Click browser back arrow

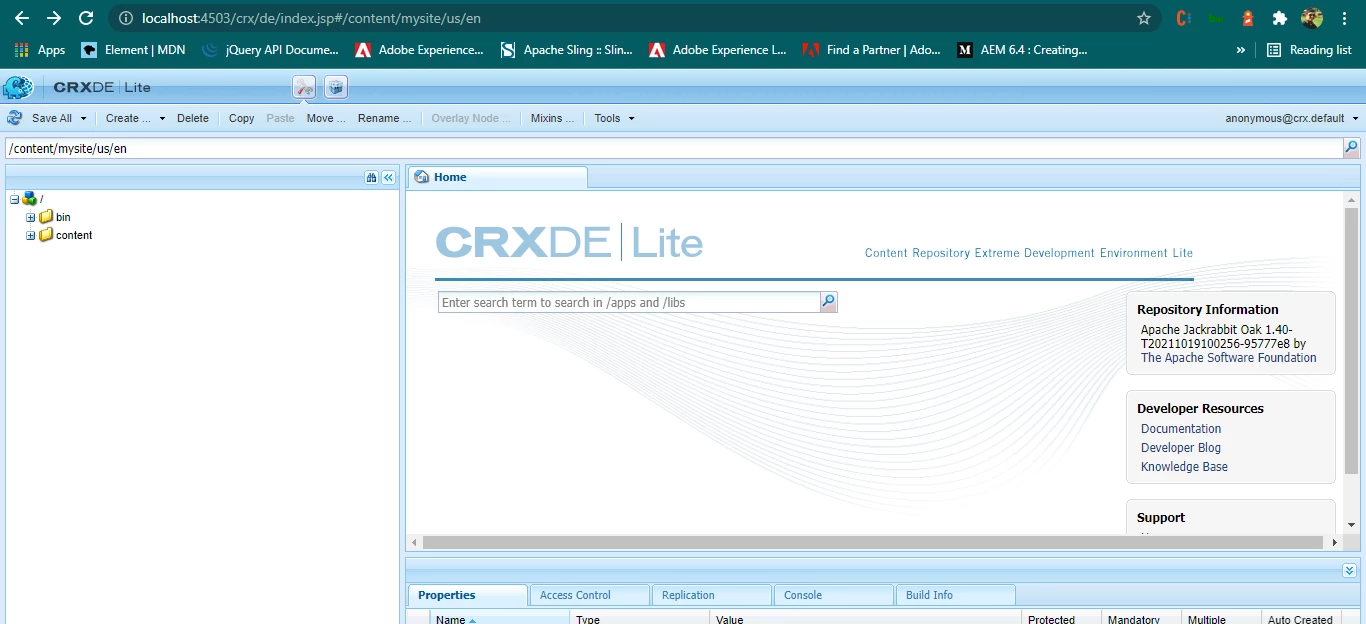(21, 18)
